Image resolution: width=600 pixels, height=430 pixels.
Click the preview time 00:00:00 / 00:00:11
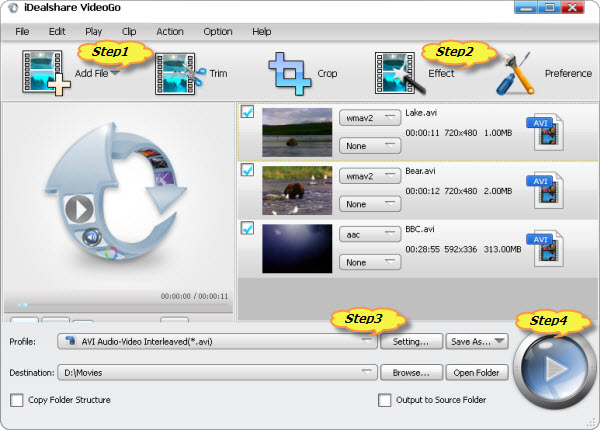pos(194,296)
